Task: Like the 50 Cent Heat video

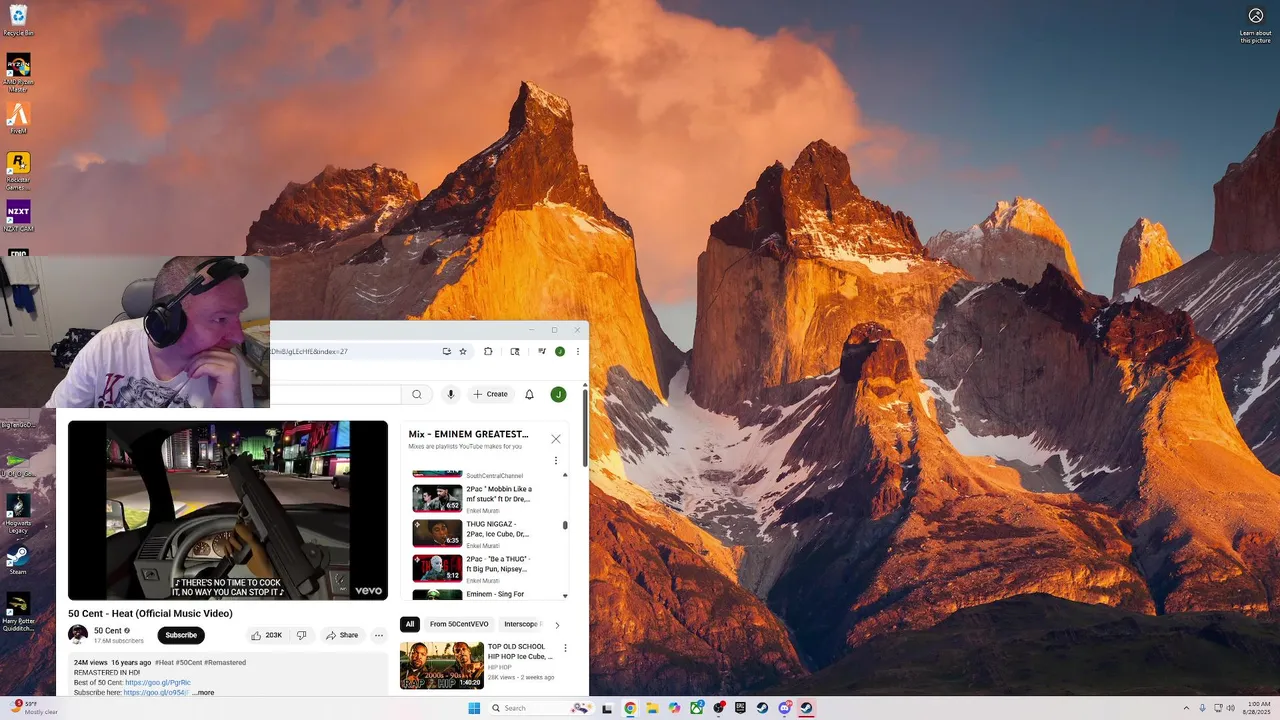Action: [267, 635]
